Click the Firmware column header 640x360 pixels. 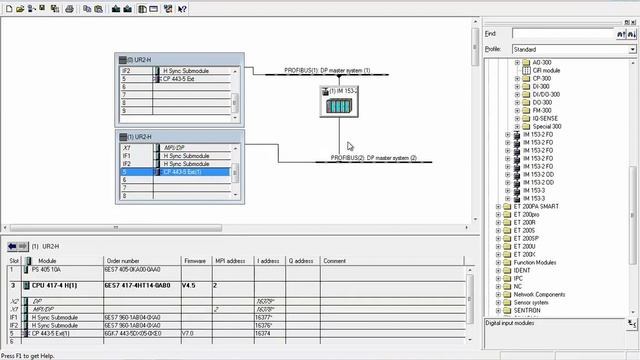pyautogui.click(x=197, y=261)
